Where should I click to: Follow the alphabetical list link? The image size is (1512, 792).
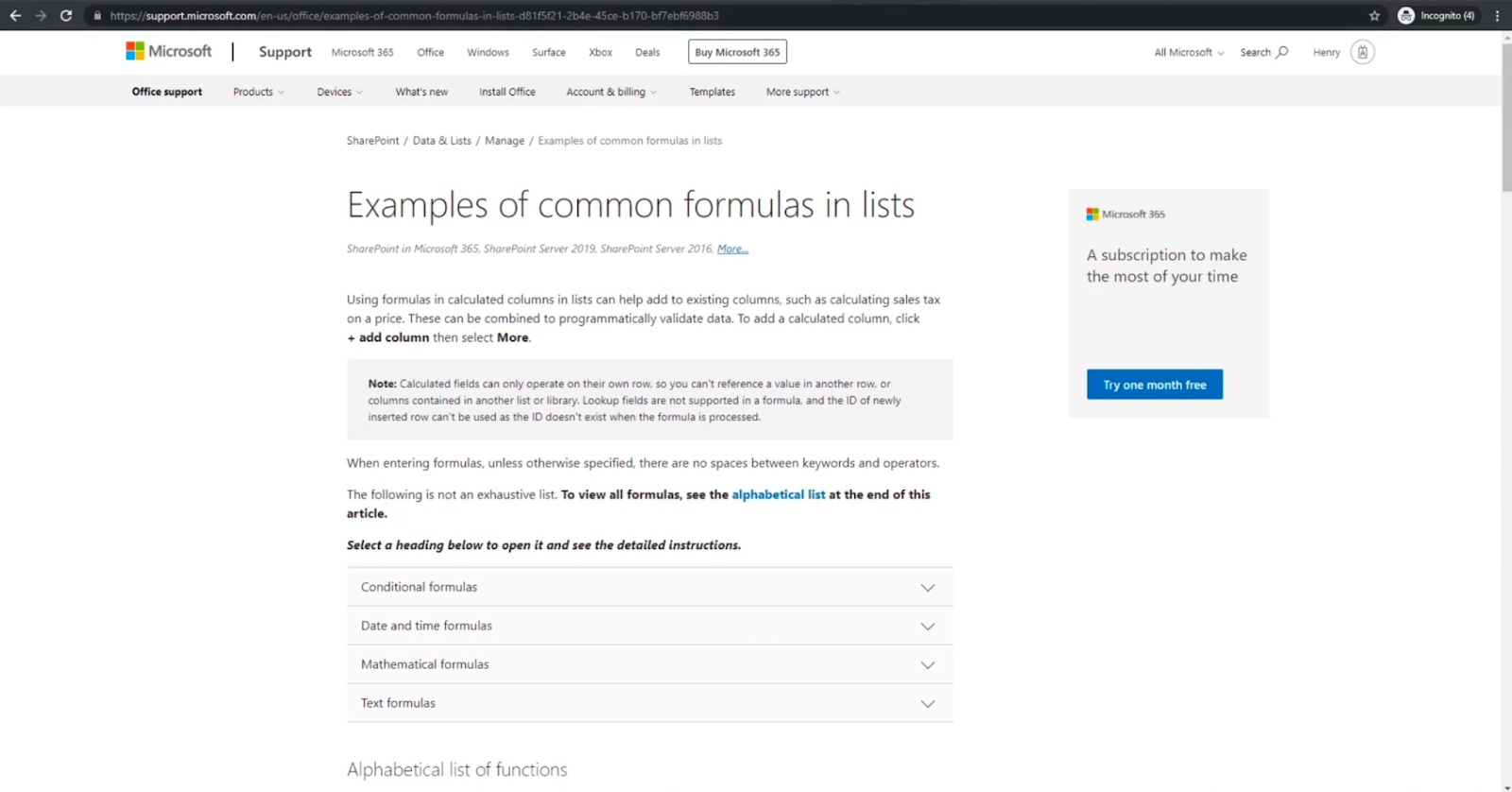(778, 494)
